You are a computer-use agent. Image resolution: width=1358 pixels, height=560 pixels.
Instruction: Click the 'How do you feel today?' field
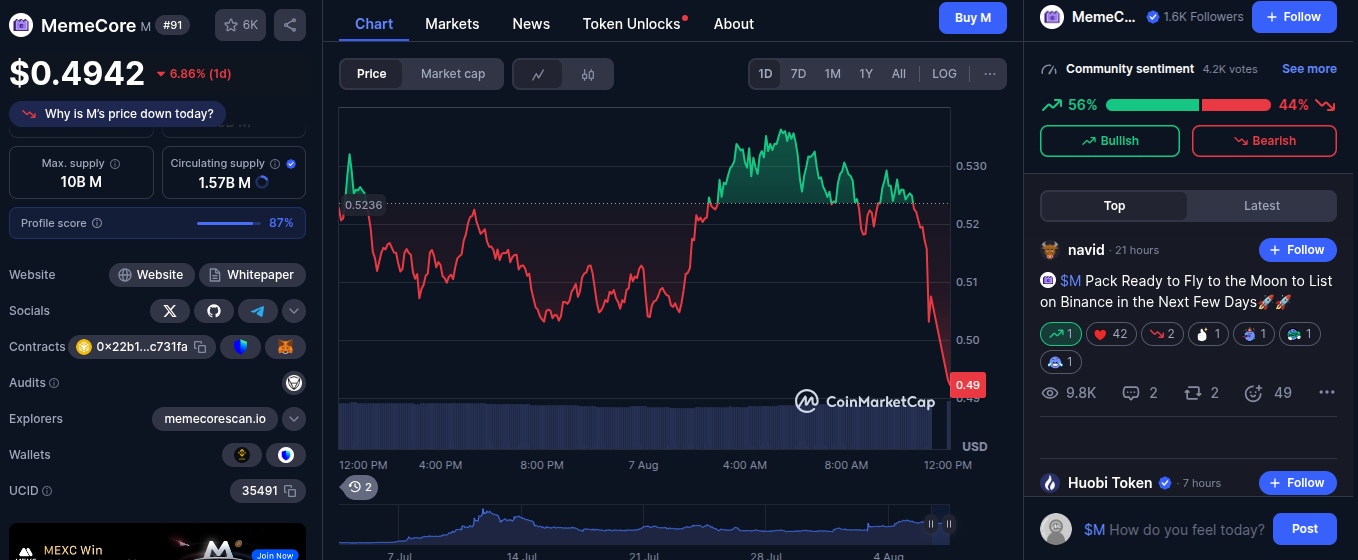1185,529
